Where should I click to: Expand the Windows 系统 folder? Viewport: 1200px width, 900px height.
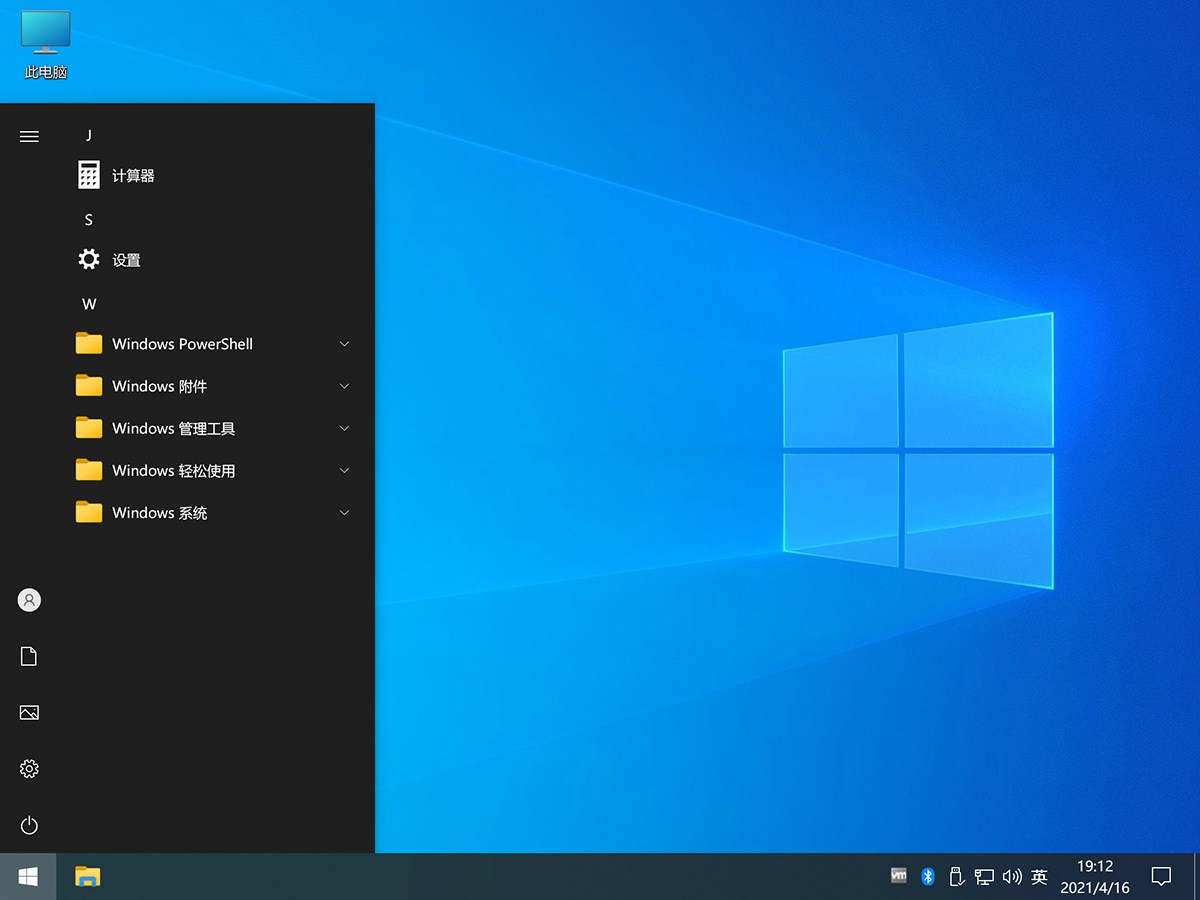point(160,513)
